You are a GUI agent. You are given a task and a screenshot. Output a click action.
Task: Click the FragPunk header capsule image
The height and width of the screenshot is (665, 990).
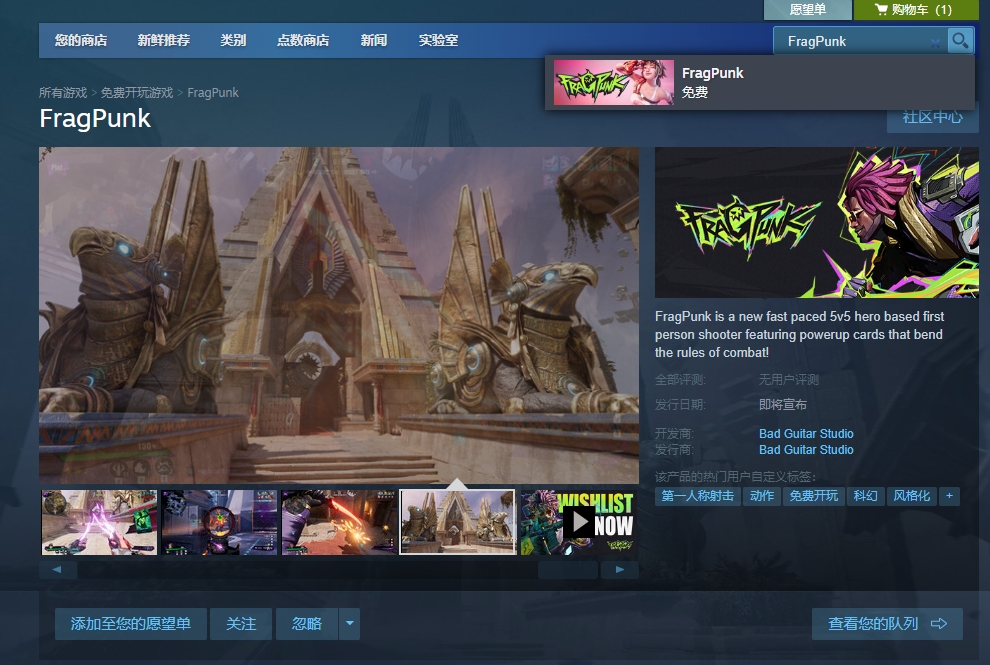click(816, 222)
